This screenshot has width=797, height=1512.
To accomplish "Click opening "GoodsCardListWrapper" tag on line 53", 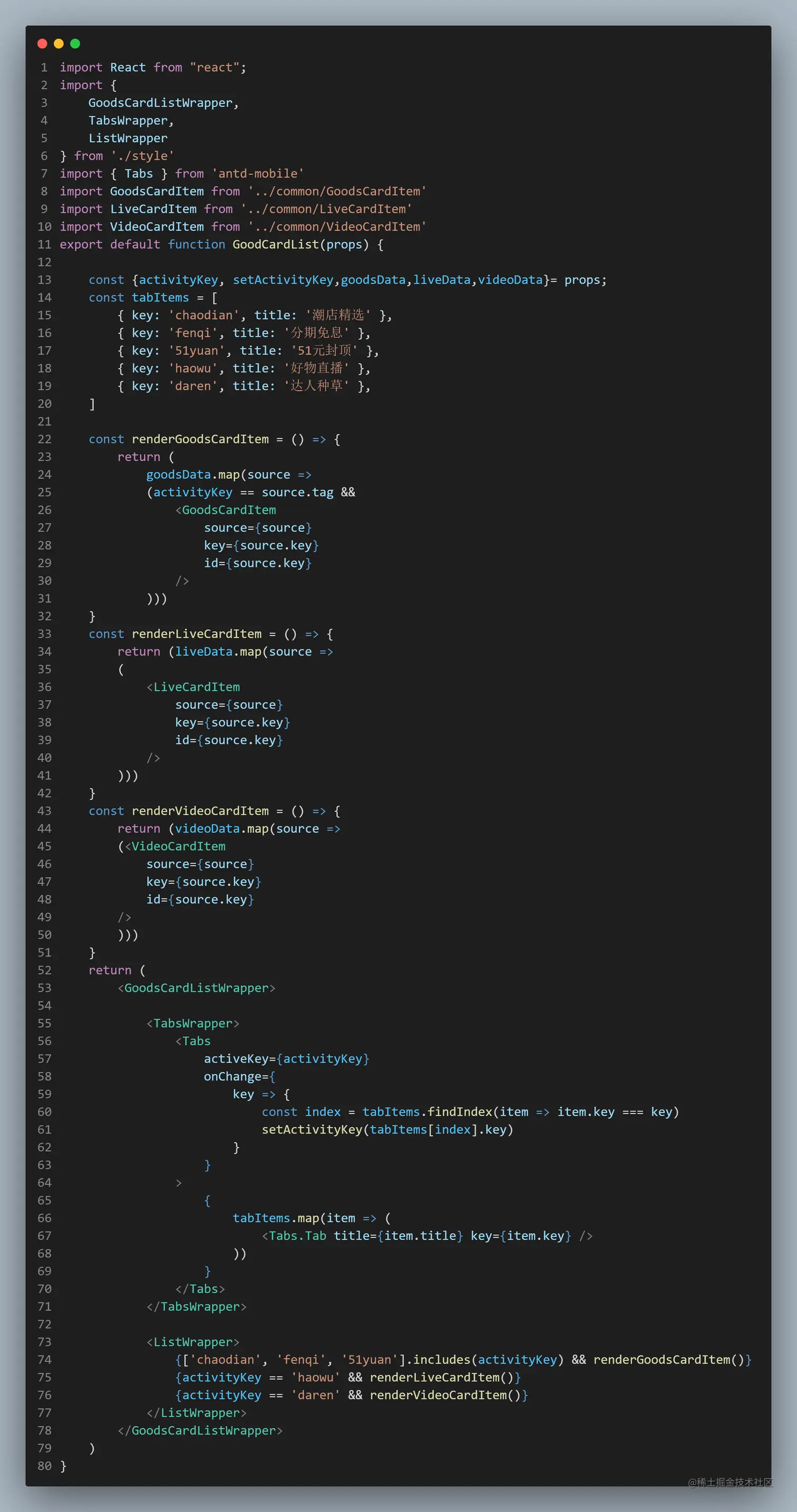I will [x=197, y=988].
